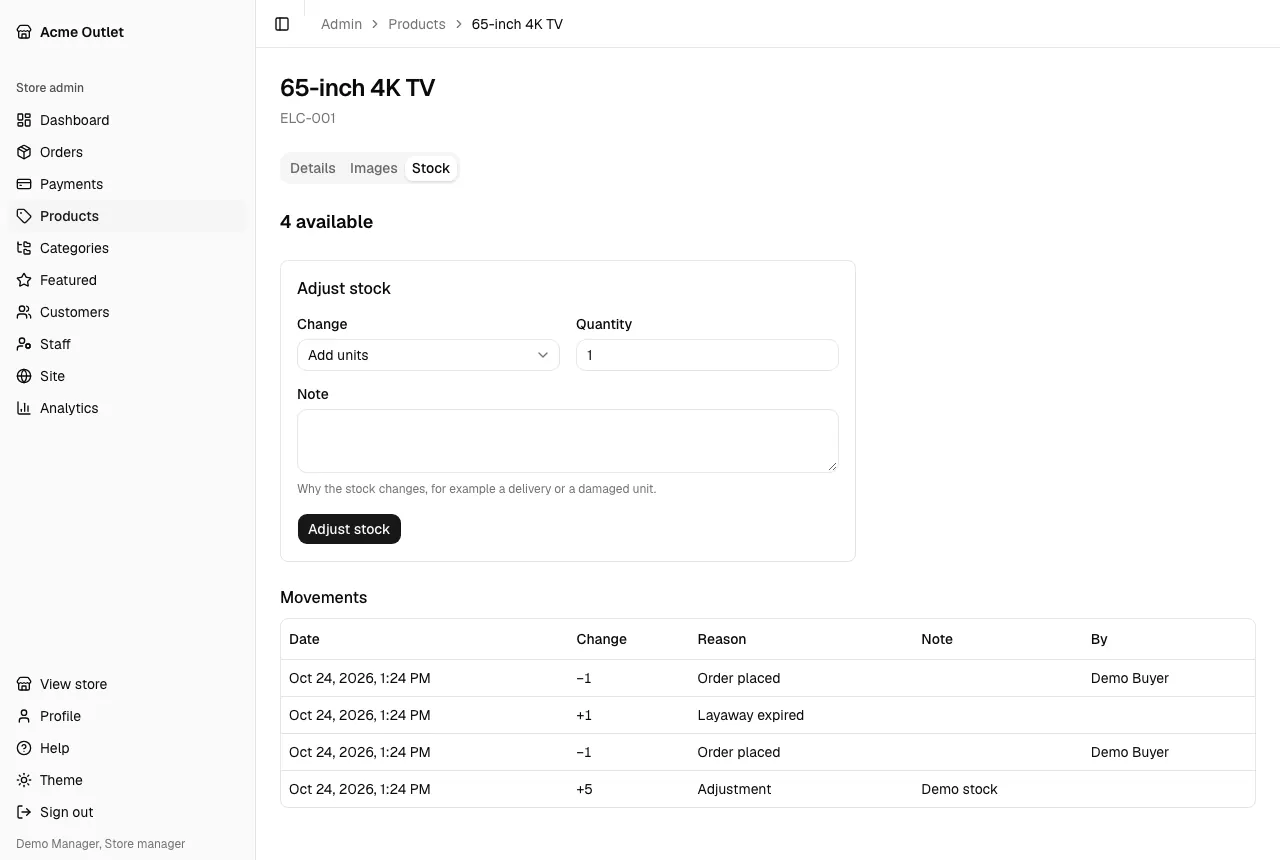Click the Acme Outlet store logo icon
1280x860 pixels.
point(24,32)
